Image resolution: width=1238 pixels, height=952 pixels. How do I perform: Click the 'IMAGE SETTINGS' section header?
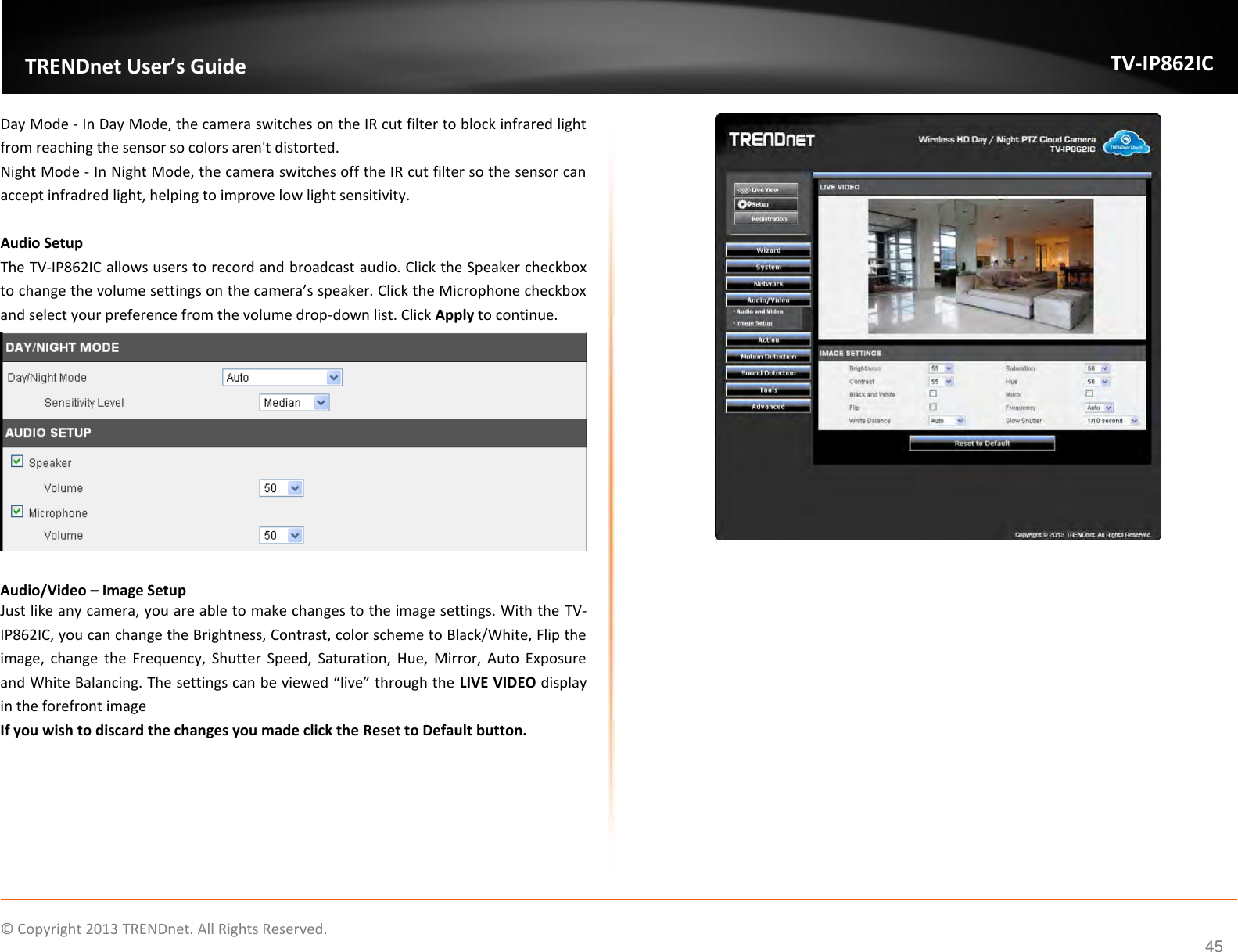point(981,354)
